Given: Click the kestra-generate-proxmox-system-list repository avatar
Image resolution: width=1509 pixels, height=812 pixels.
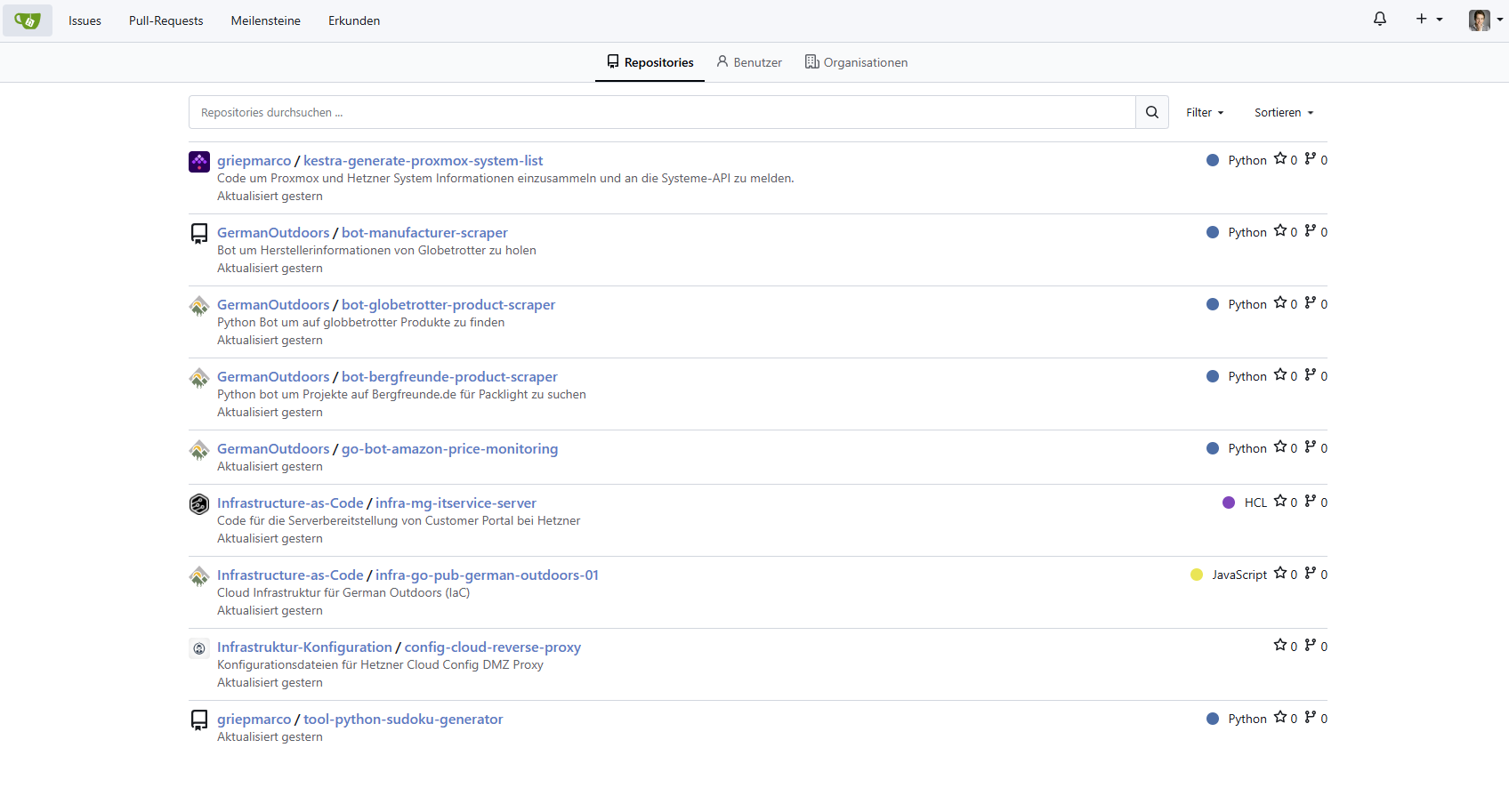Looking at the screenshot, I should (199, 162).
